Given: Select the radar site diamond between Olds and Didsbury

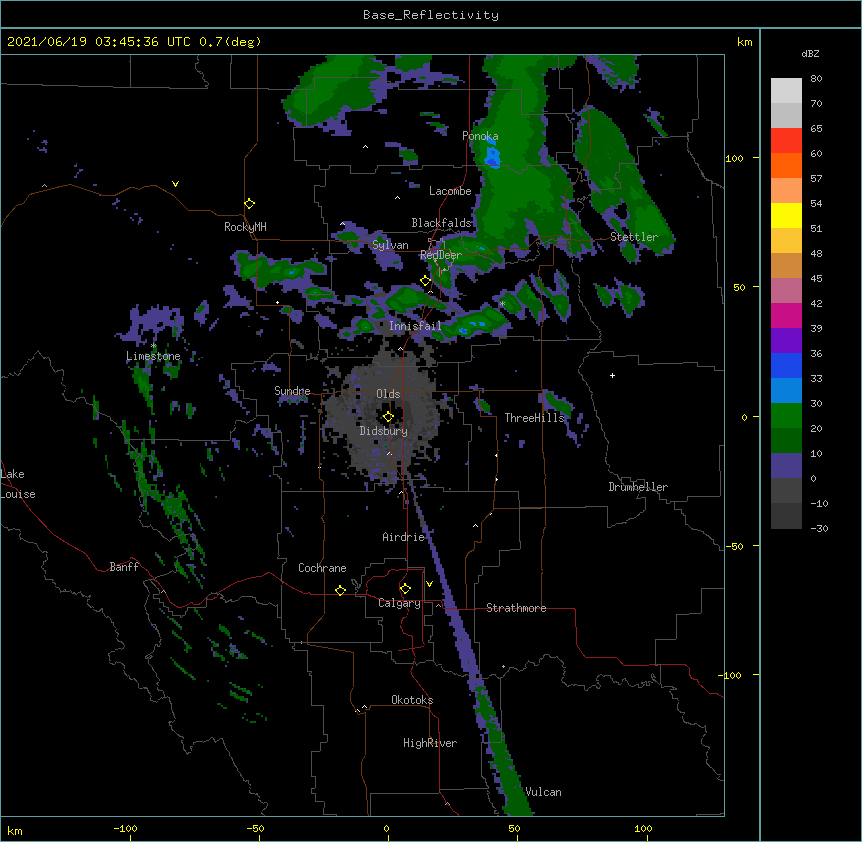Looking at the screenshot, I should [x=388, y=417].
